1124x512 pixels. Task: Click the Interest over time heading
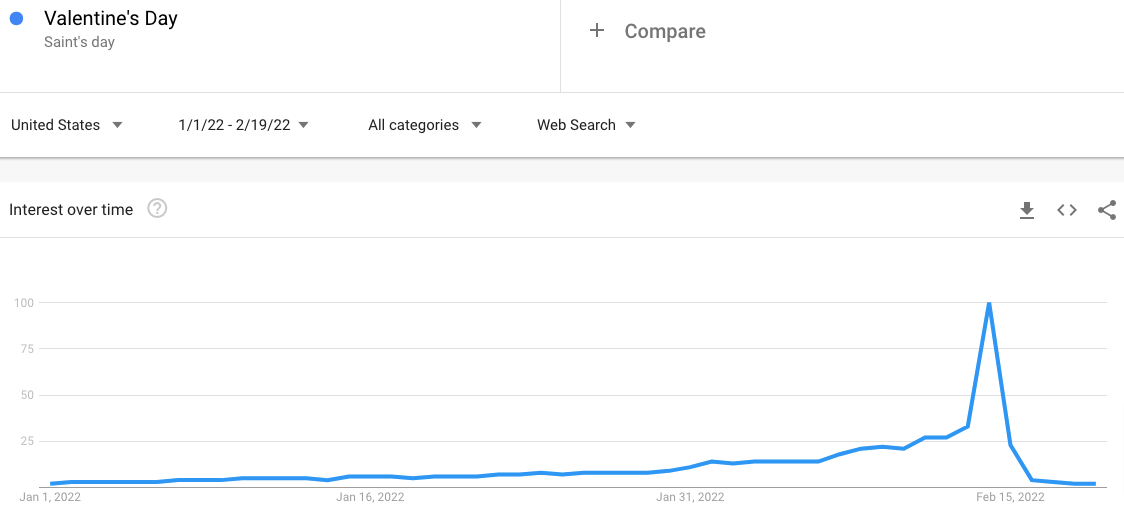[71, 210]
